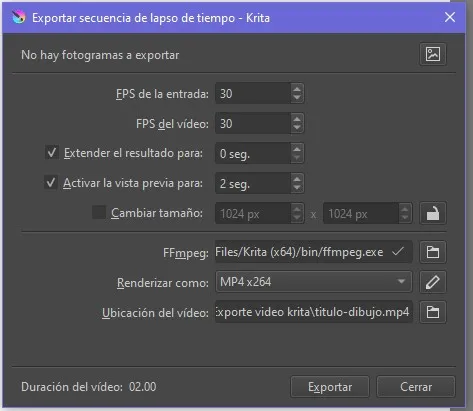Edit render profile with pencil icon

click(x=433, y=282)
